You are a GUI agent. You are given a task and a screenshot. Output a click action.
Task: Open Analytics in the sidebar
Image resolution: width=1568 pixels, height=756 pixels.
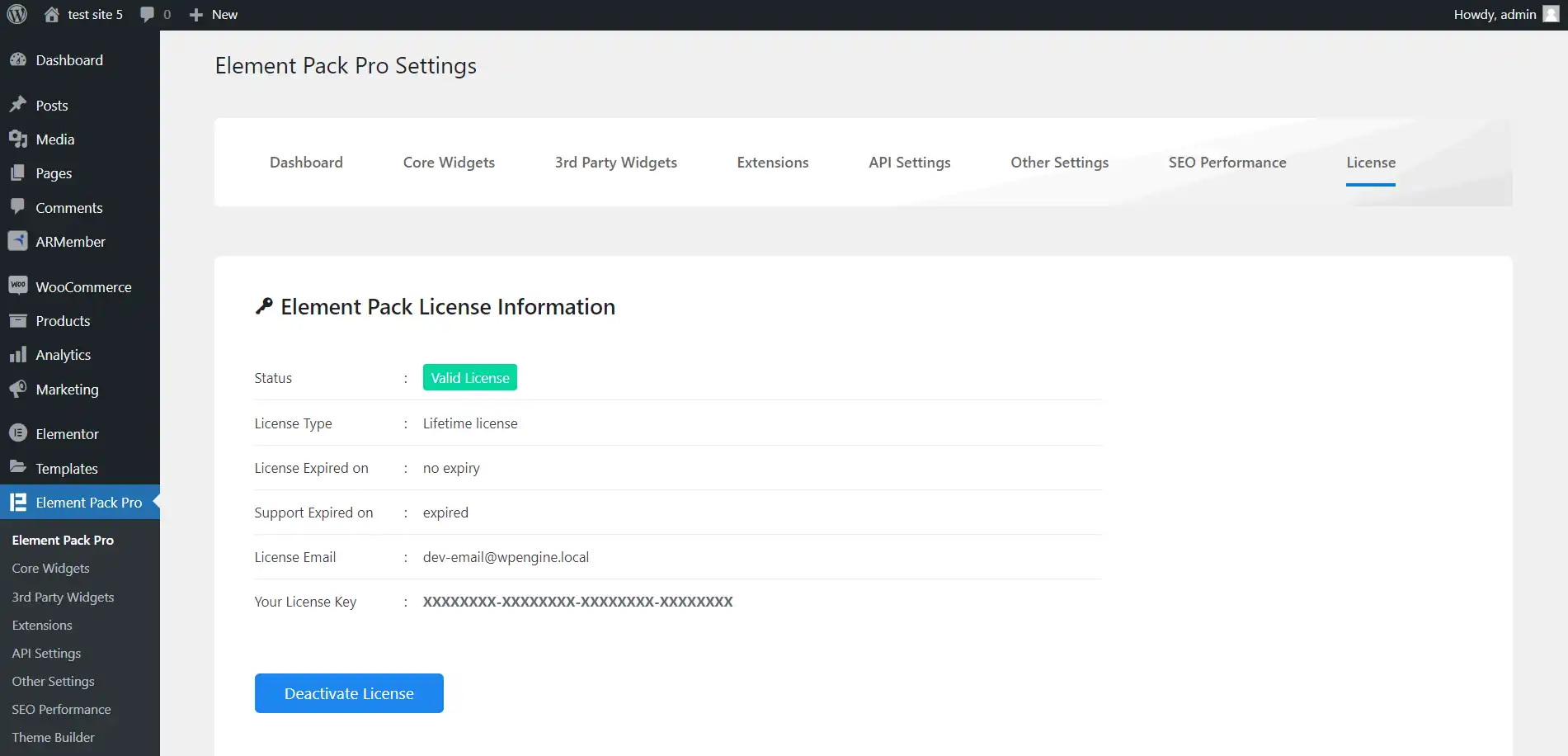(x=64, y=355)
